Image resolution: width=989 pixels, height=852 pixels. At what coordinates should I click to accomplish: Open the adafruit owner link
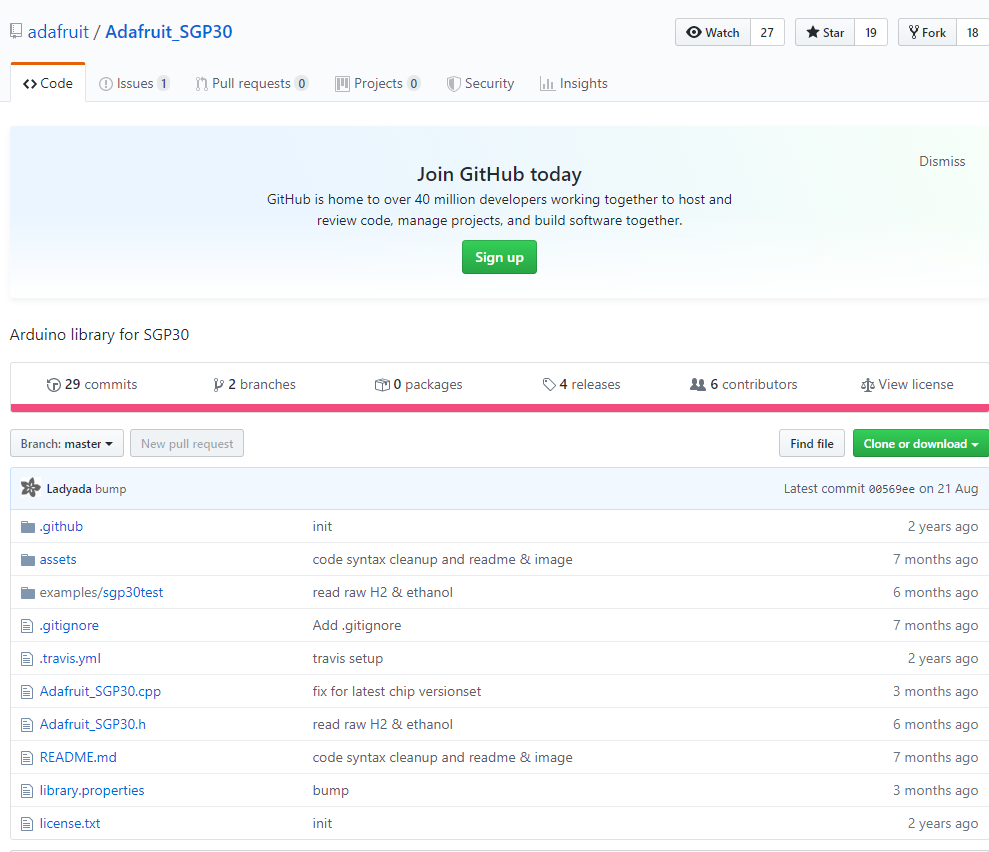(58, 32)
